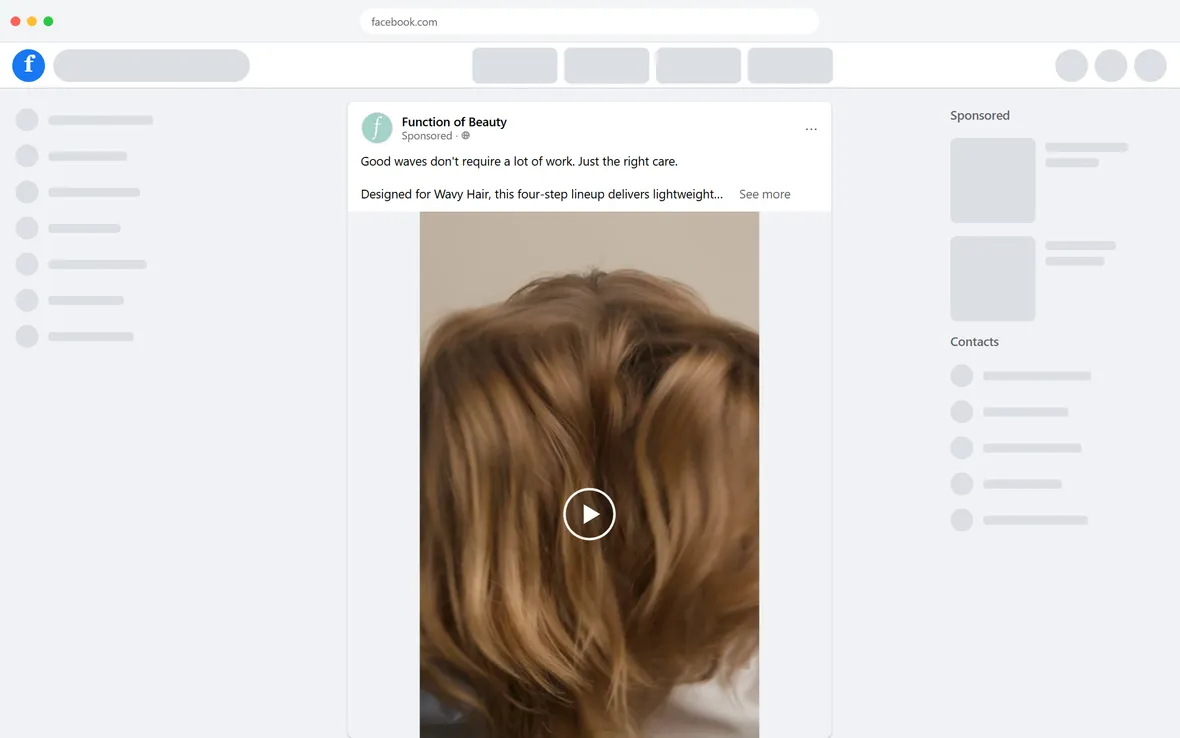Click the text "Good waves don't require a lot of work"

467,162
